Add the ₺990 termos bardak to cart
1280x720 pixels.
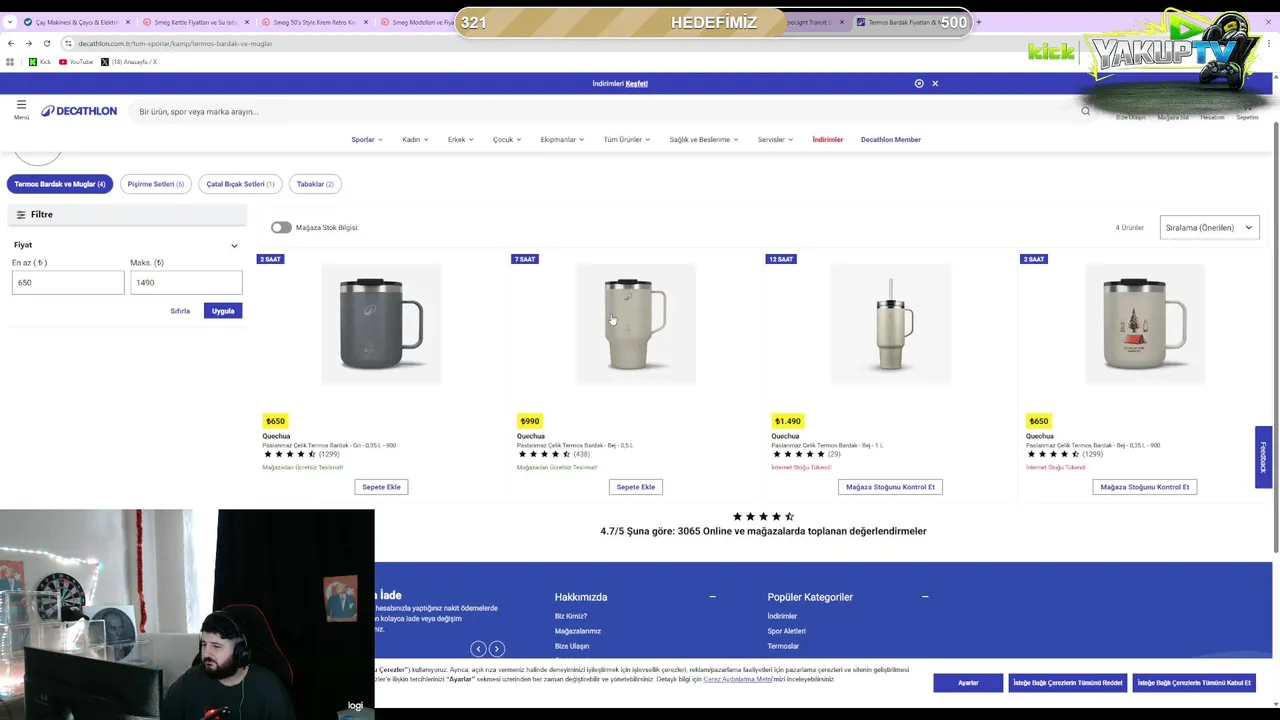tap(636, 487)
